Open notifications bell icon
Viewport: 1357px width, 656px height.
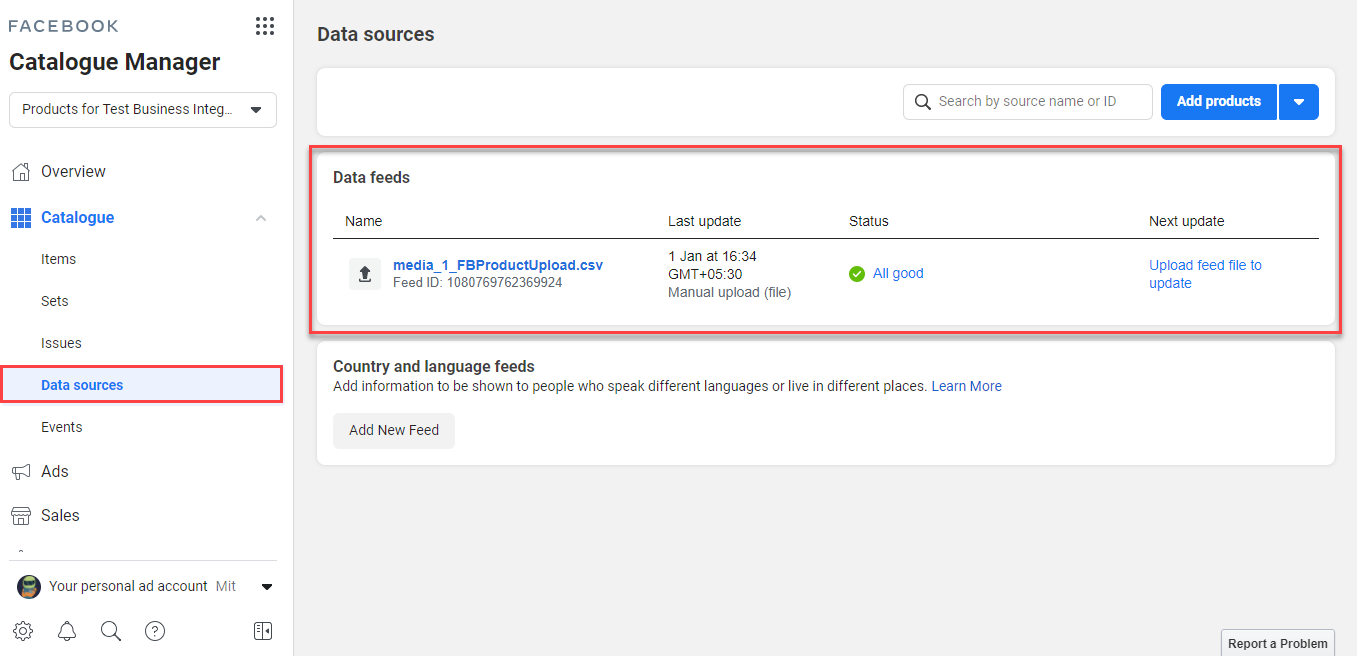tap(67, 631)
